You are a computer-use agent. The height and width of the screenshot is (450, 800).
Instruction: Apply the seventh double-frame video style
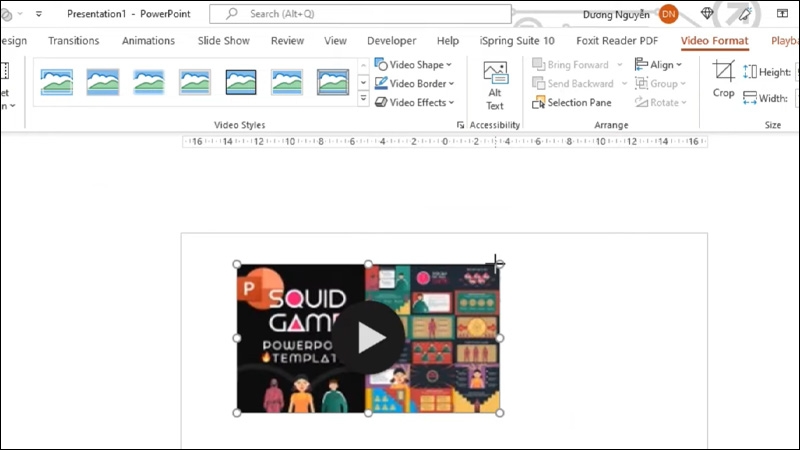point(333,82)
